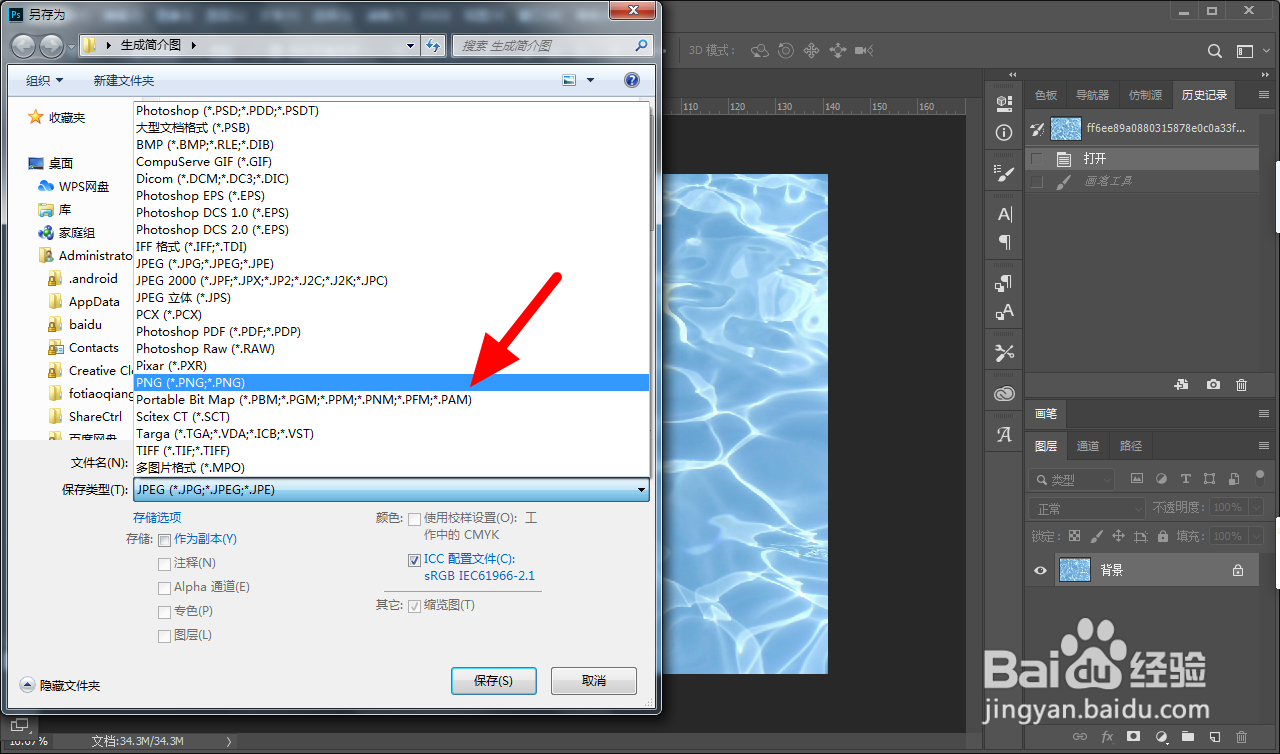Open the Info panel icon in dock
Viewport: 1280px width, 754px height.
(1004, 133)
